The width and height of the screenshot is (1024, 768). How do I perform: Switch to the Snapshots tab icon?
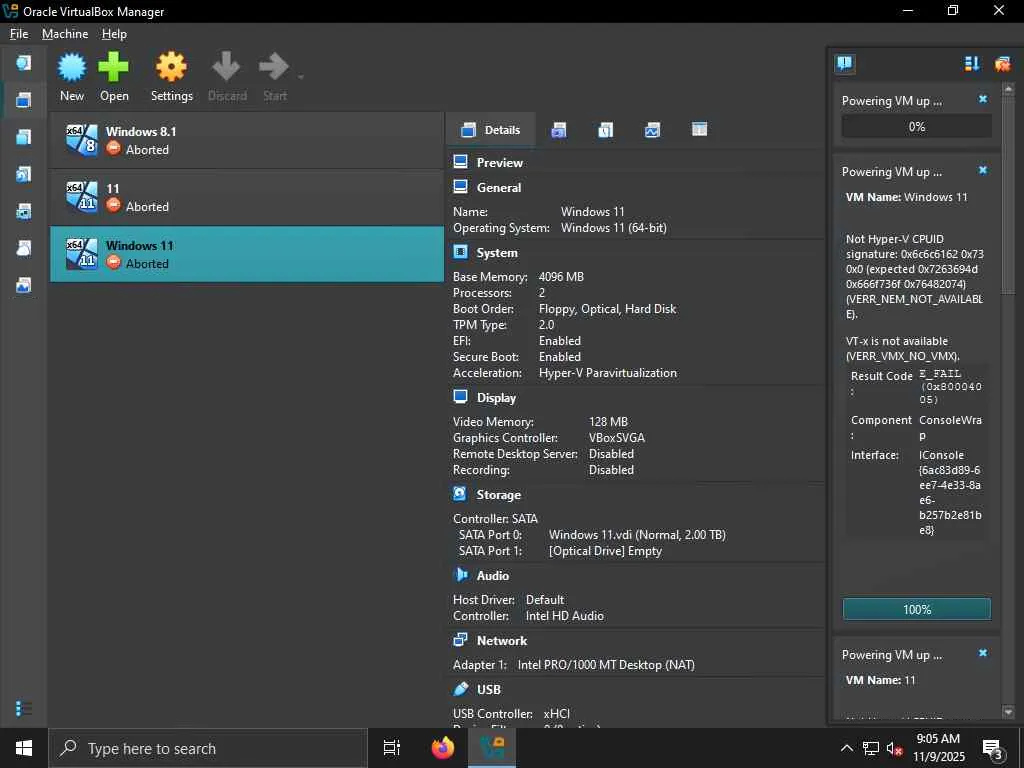559,129
